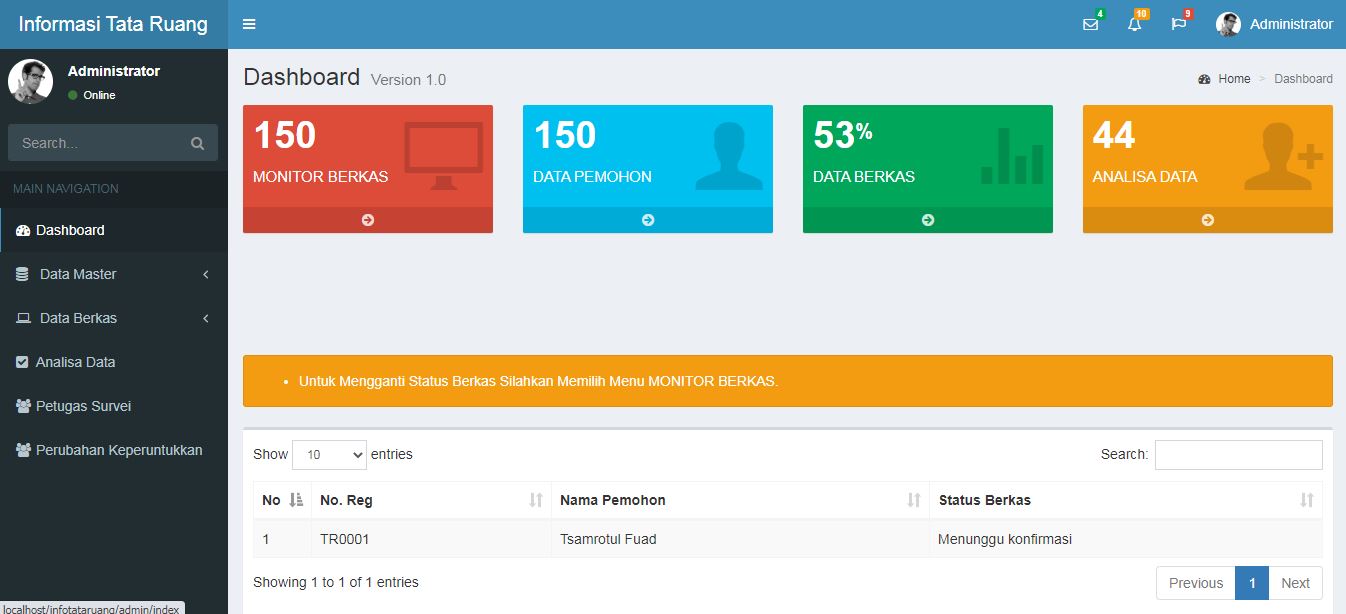Image resolution: width=1346 pixels, height=614 pixels.
Task: Open the messages envelope icon with 4 notifications
Action: [1090, 24]
